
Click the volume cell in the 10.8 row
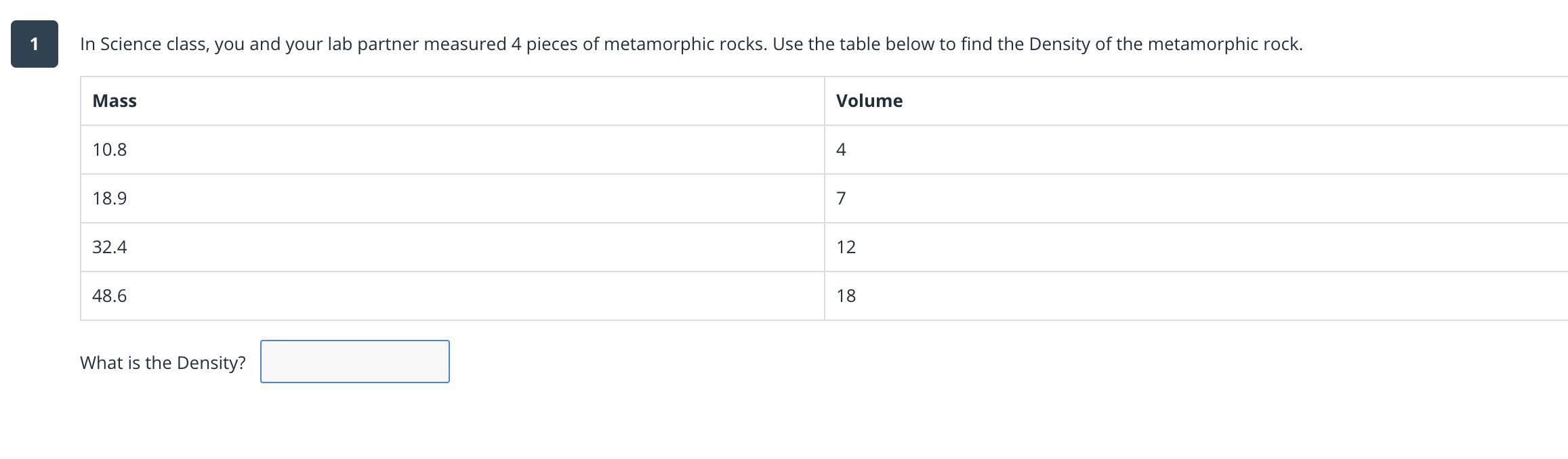click(841, 150)
